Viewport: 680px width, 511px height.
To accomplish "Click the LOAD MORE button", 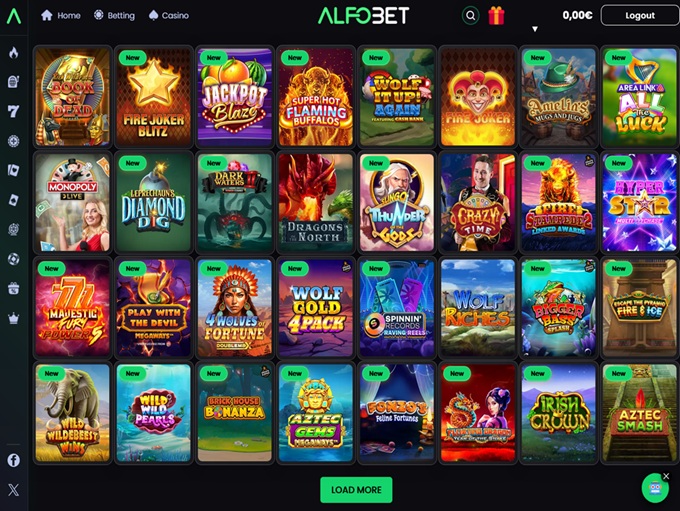I will click(x=356, y=490).
